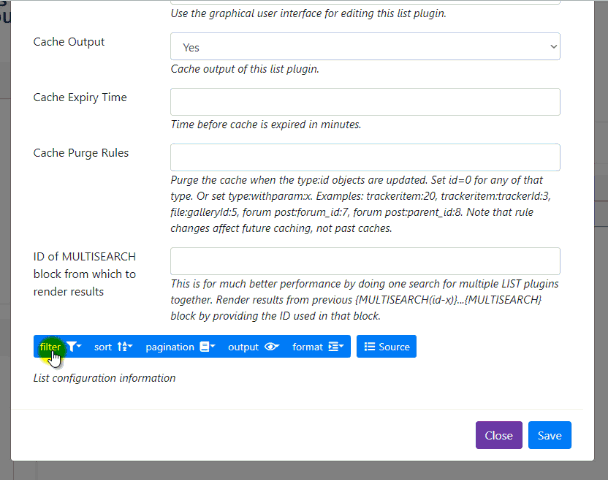The image size is (608, 480).
Task: Focus the Cache Expiry Time field
Action: (365, 102)
